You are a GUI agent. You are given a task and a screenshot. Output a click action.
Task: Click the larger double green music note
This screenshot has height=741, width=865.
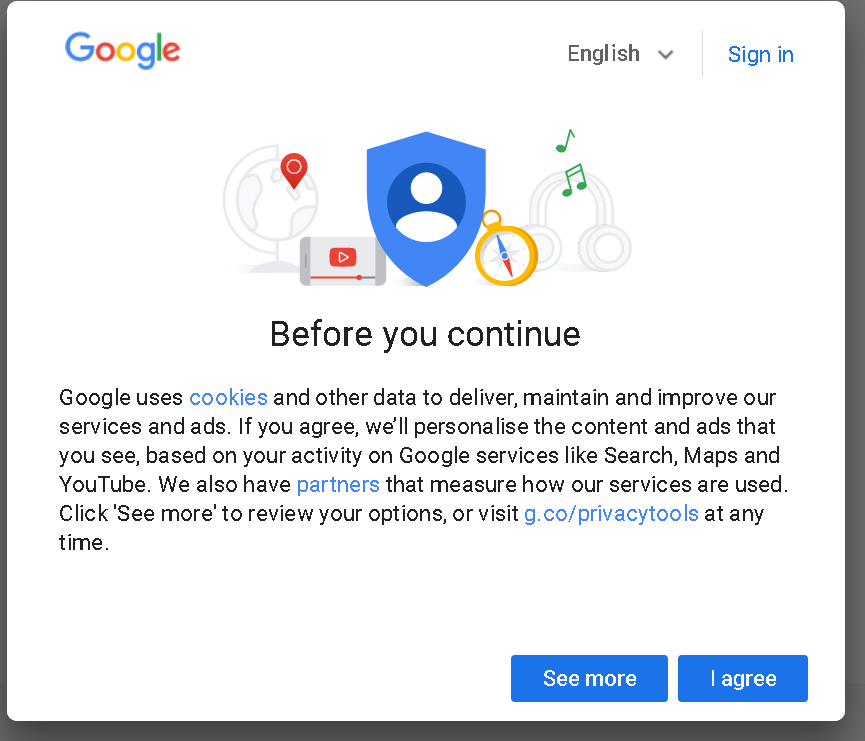pyautogui.click(x=573, y=180)
